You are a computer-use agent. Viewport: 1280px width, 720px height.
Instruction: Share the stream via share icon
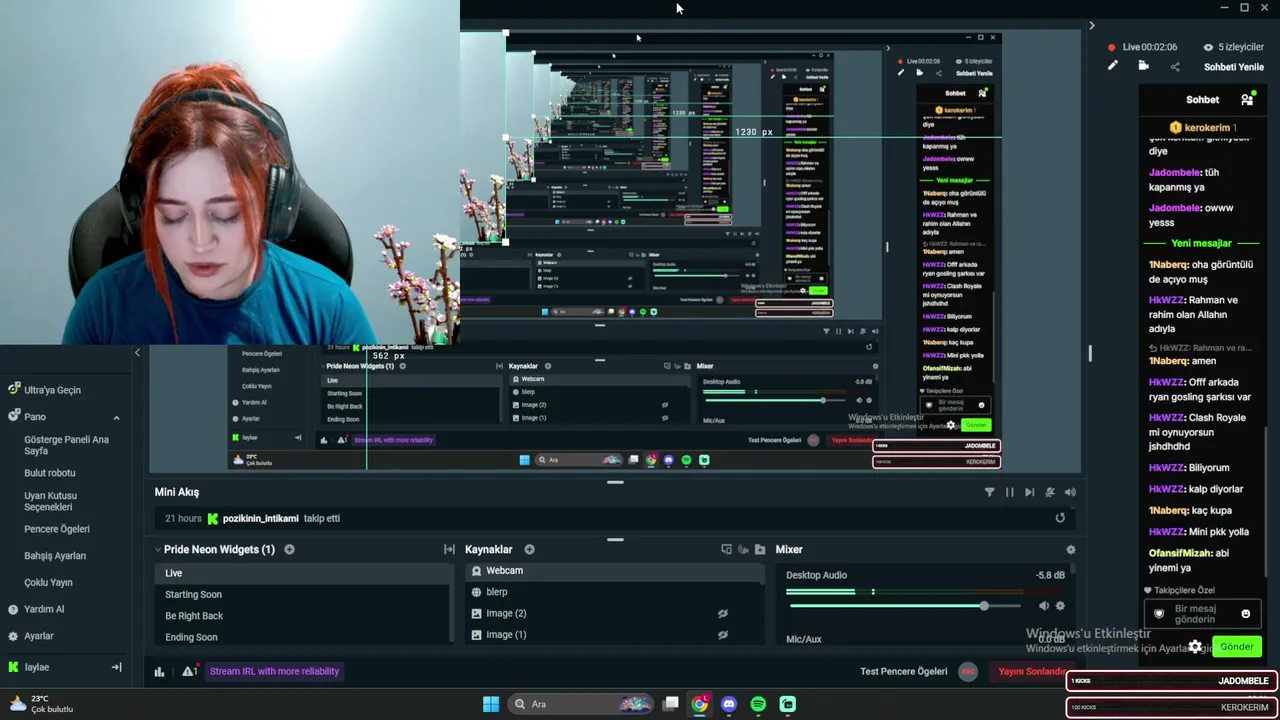tap(1174, 66)
